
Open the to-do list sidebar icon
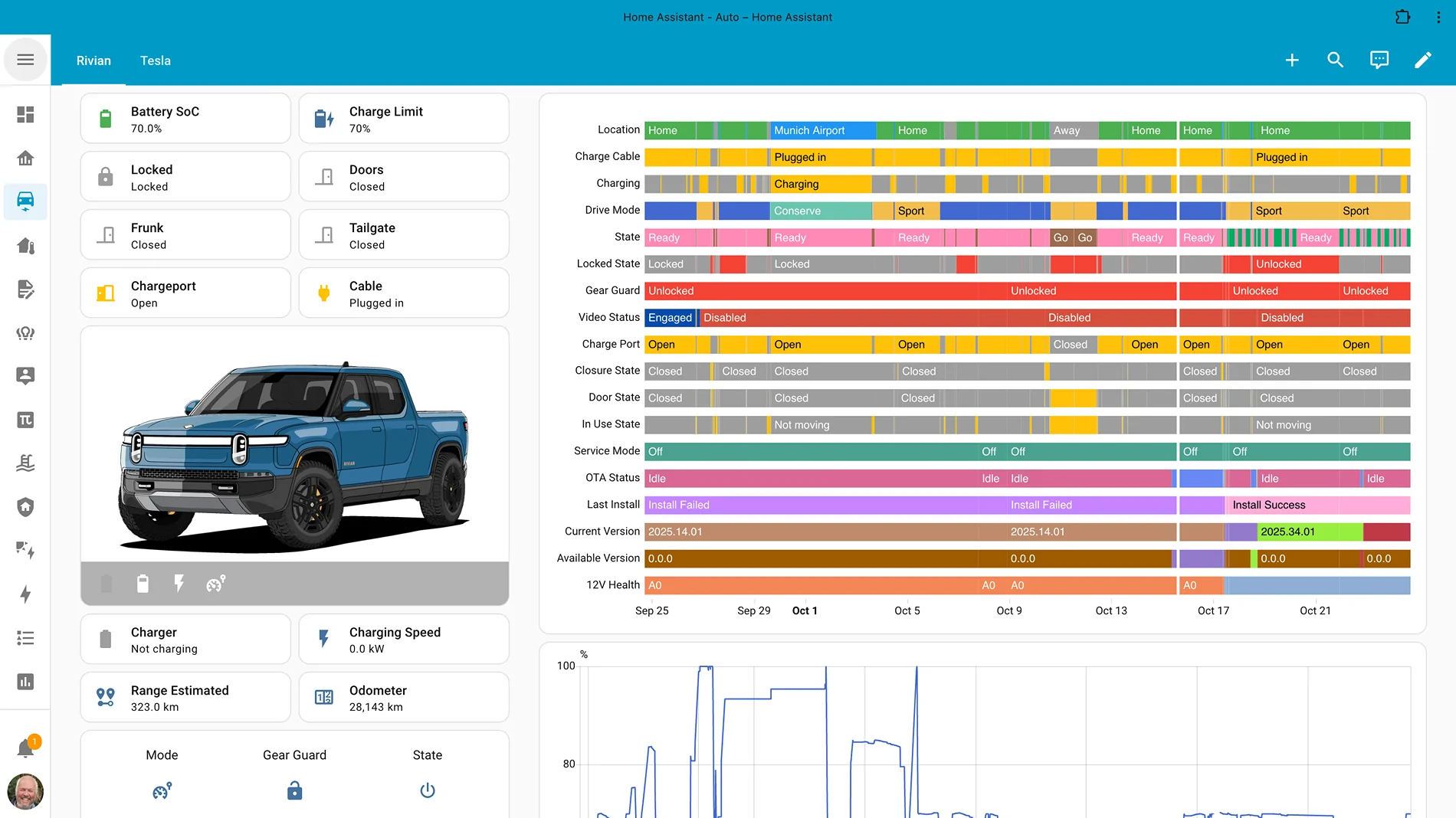pos(25,638)
